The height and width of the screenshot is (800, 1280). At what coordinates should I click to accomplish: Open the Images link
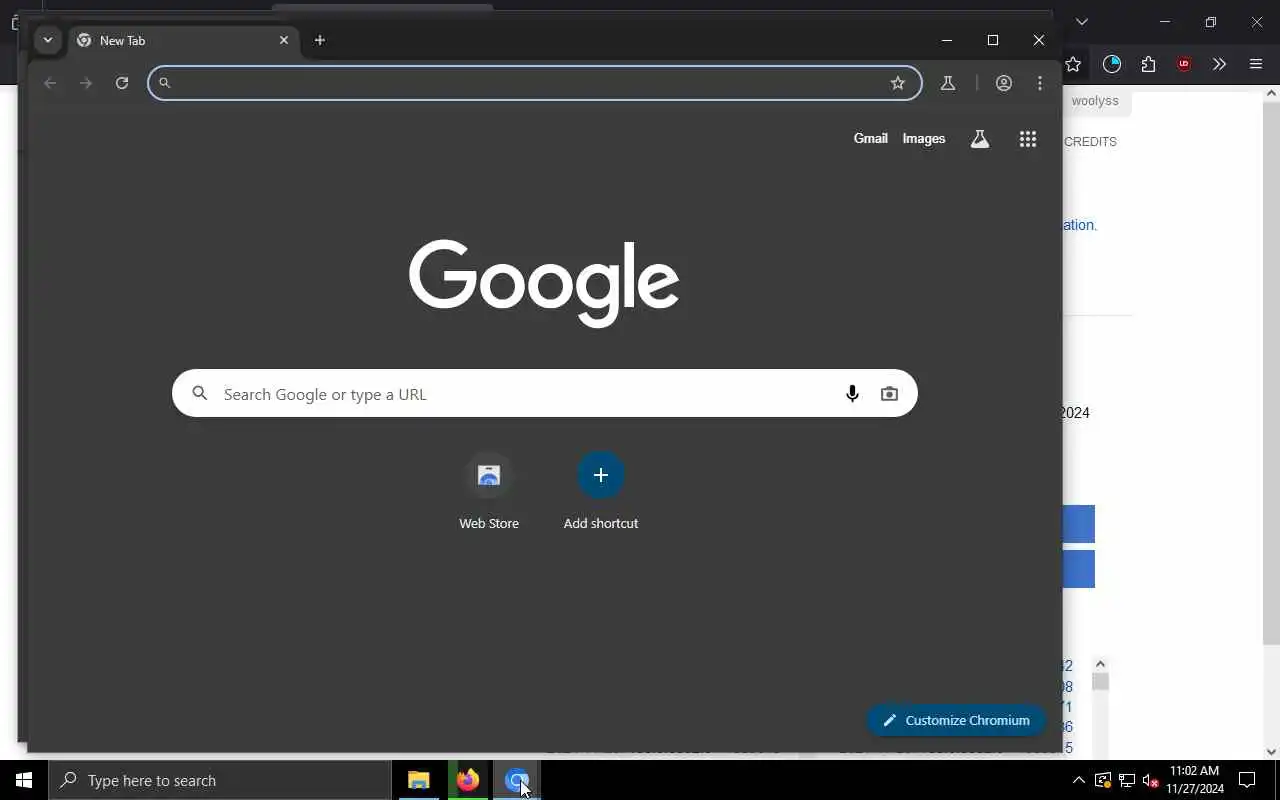point(924,139)
